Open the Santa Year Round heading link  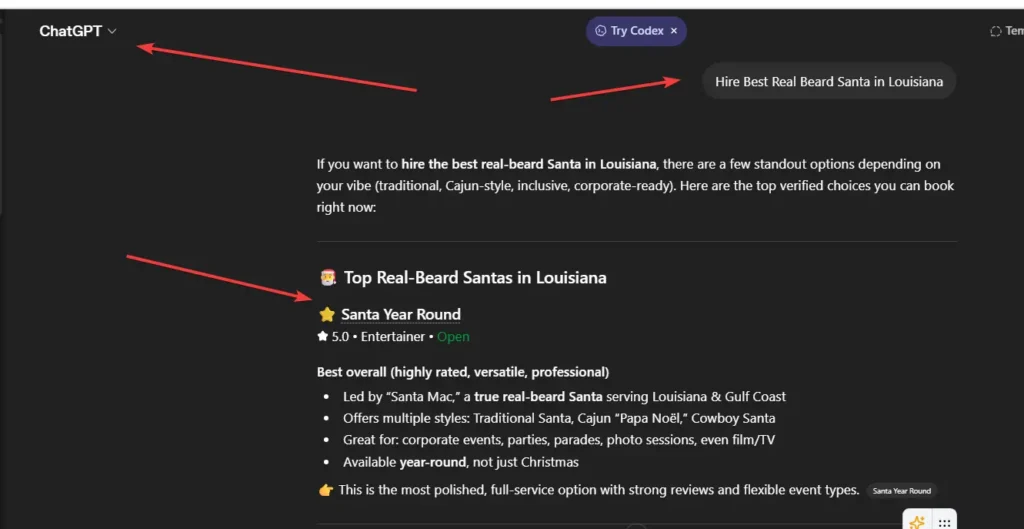[x=400, y=314]
